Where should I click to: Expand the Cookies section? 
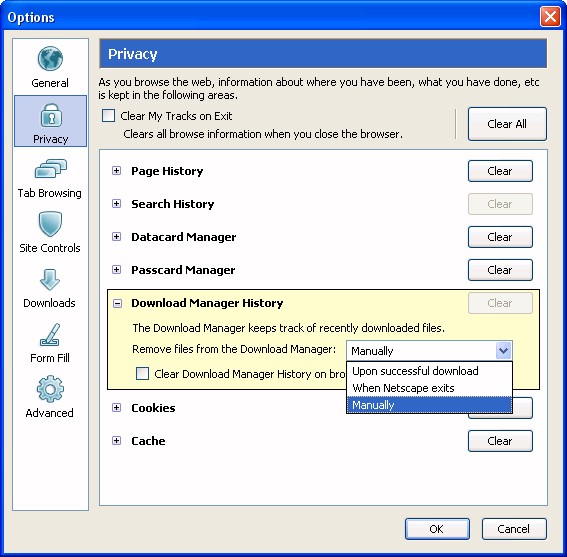116,408
